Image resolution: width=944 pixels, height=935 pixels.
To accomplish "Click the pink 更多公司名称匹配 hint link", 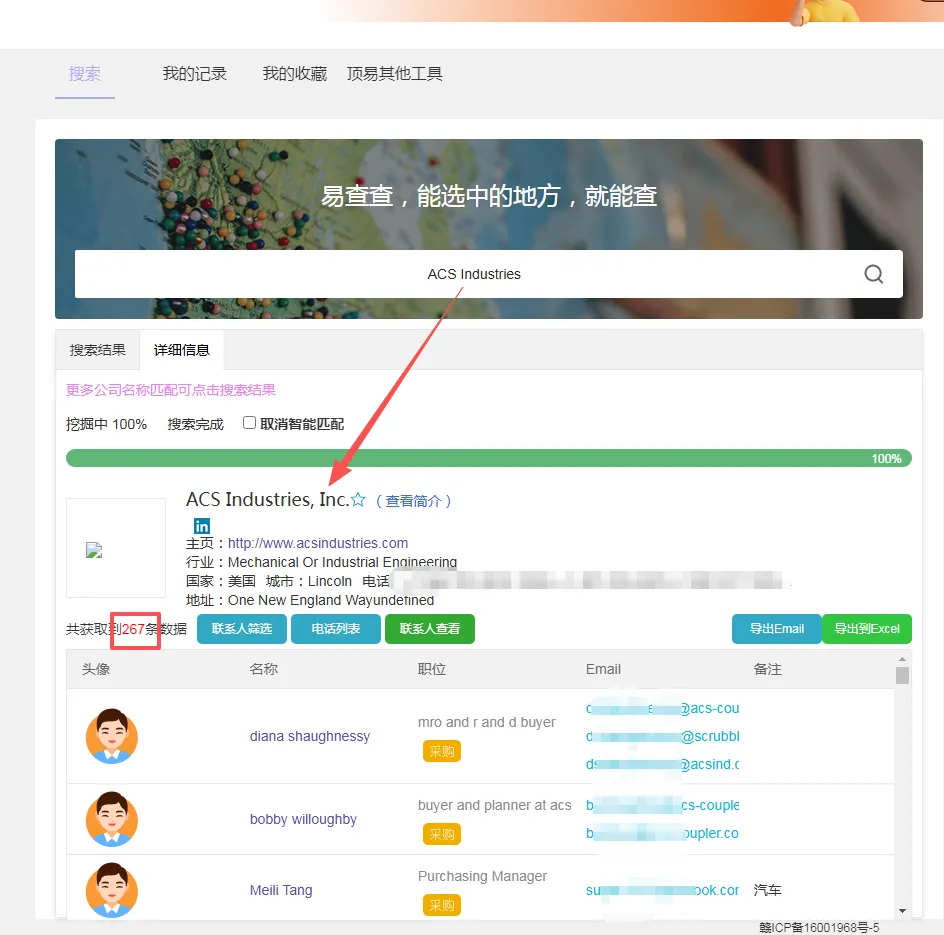I will point(171,390).
